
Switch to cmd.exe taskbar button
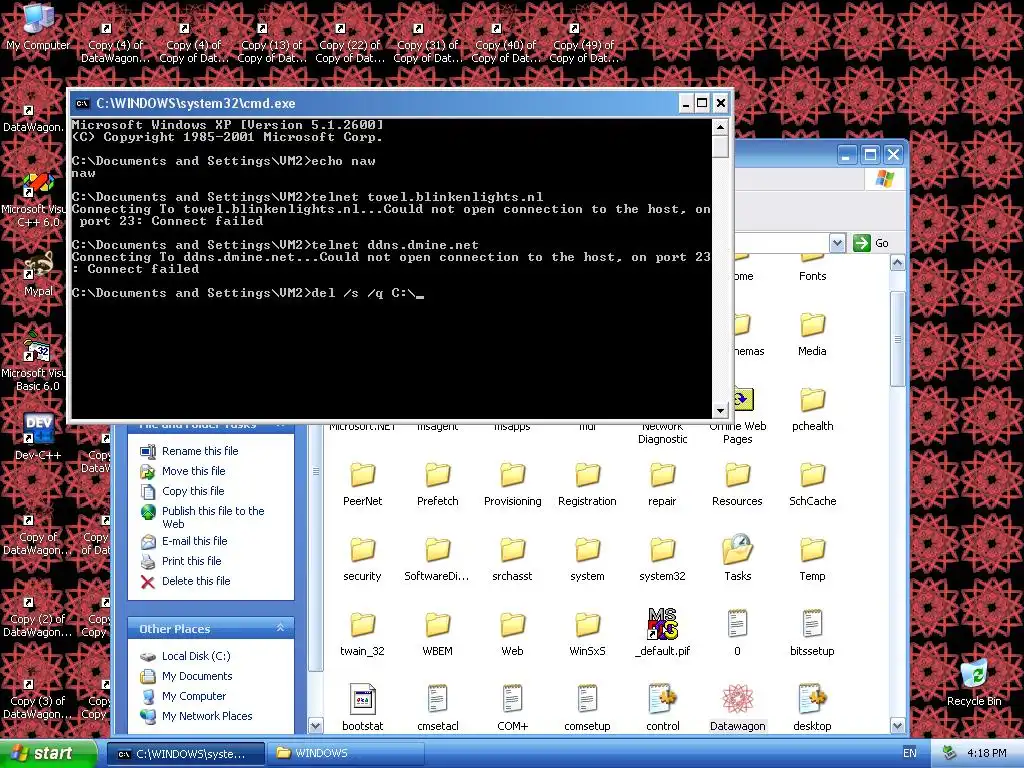[185, 754]
